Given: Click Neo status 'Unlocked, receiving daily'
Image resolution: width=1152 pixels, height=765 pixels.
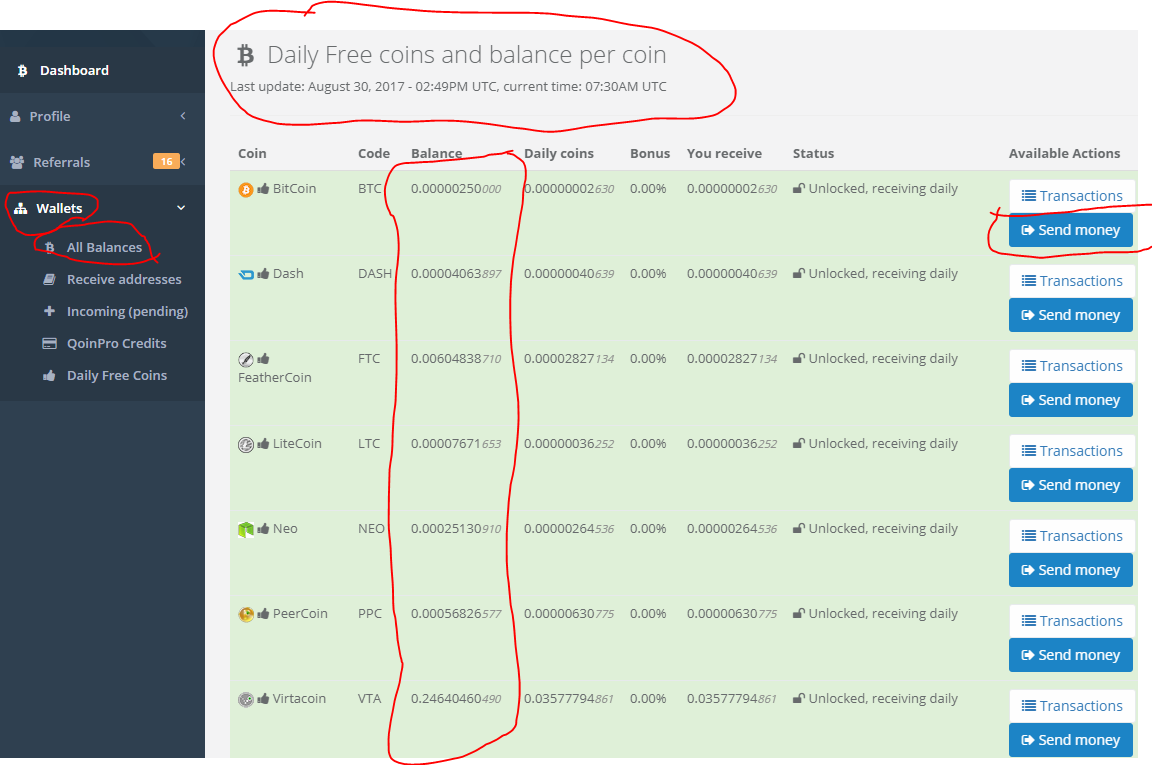Looking at the screenshot, I should (x=883, y=528).
